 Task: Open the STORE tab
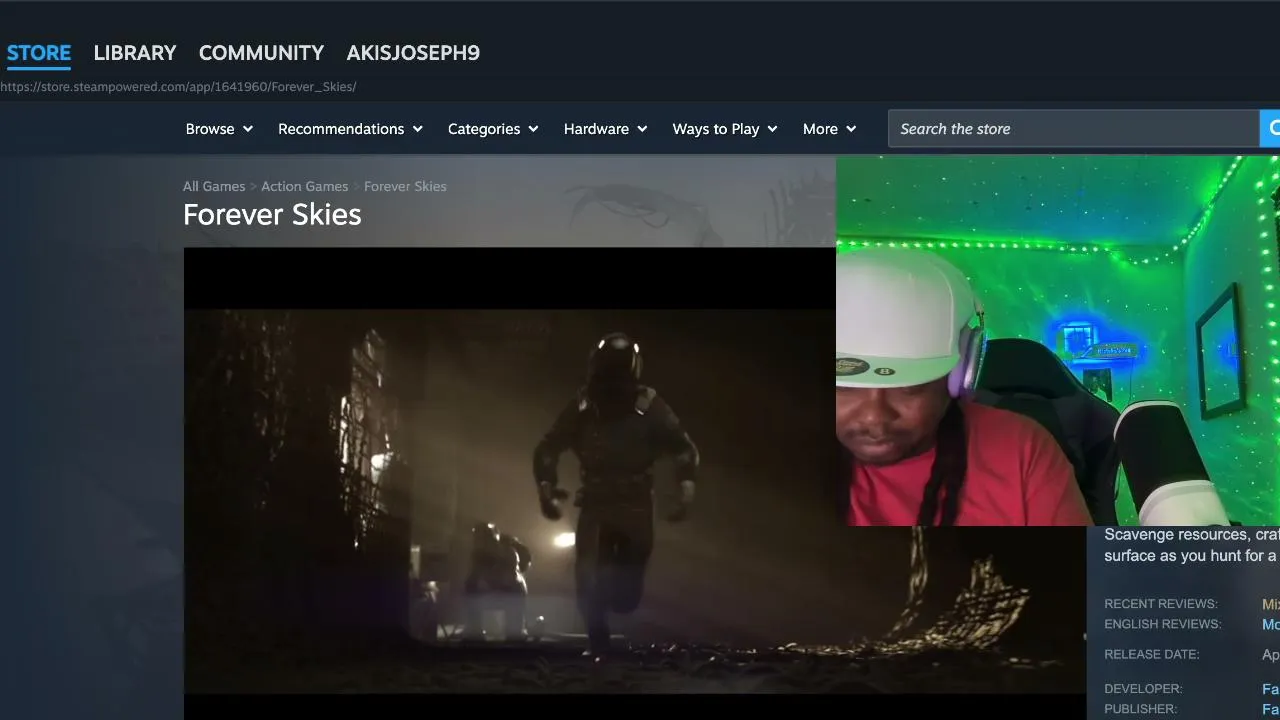point(39,53)
